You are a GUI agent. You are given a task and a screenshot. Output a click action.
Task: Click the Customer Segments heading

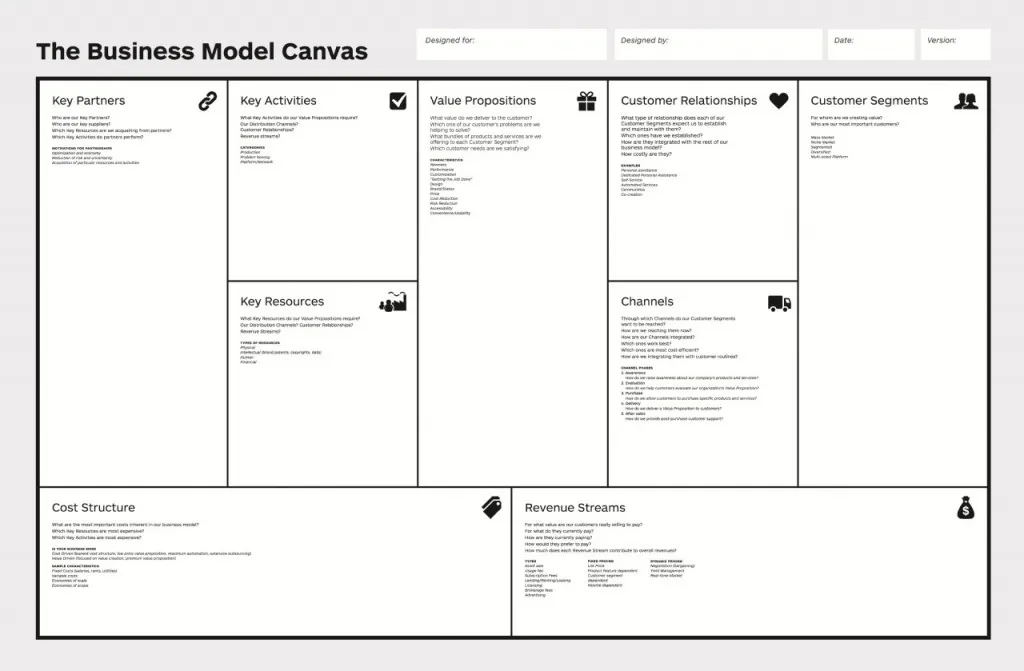point(869,100)
